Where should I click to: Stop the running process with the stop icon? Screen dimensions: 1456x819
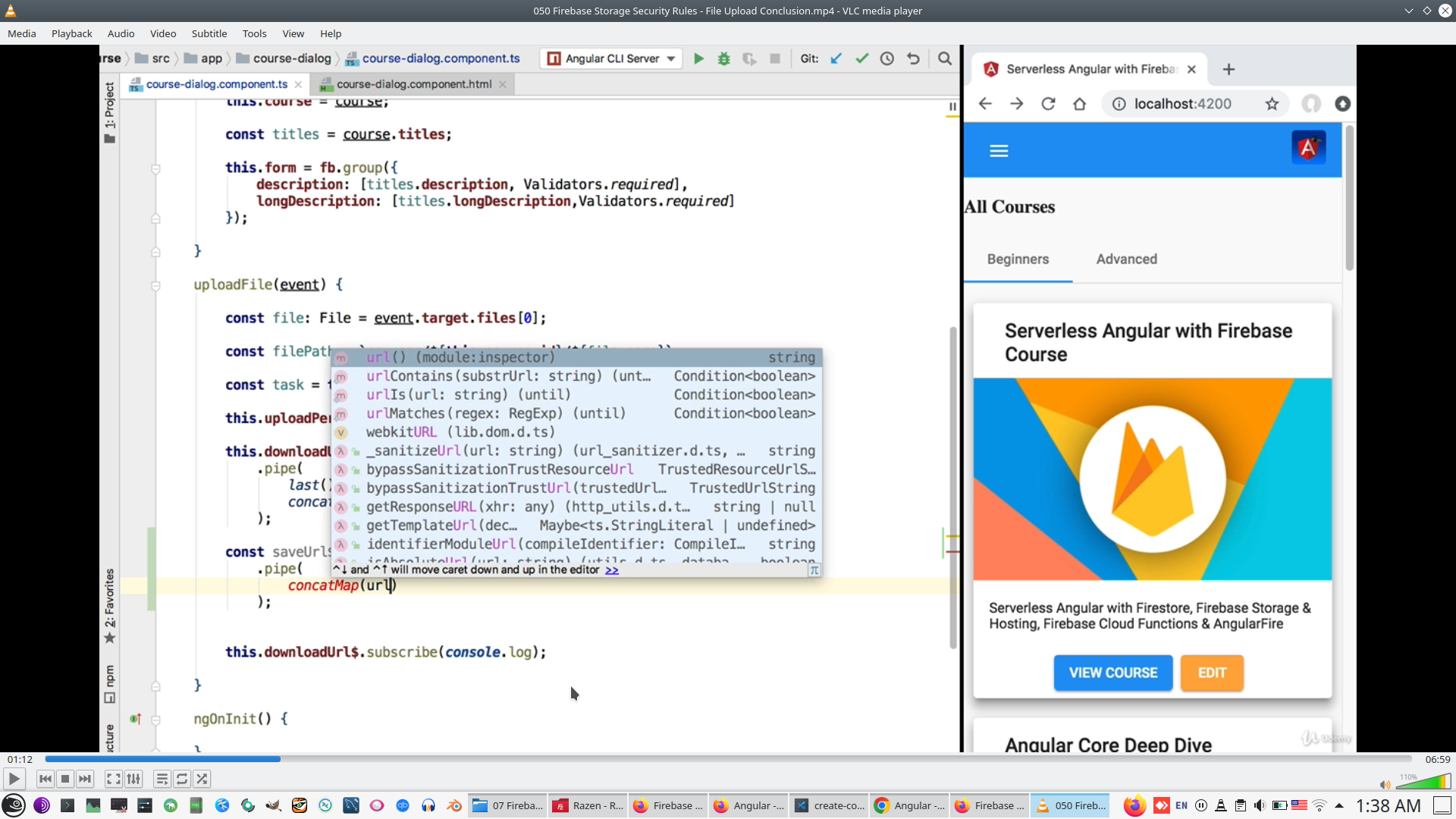(x=775, y=58)
